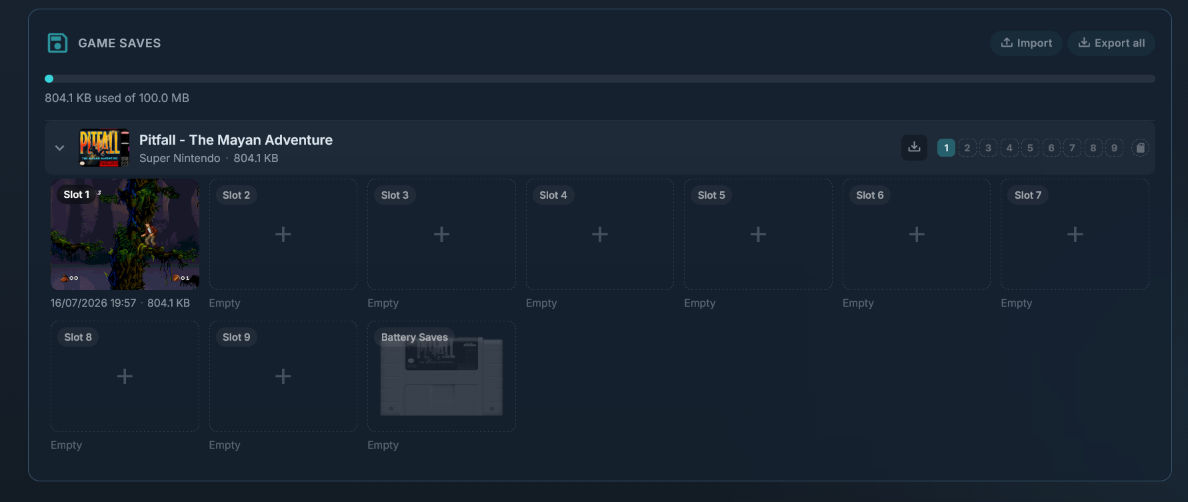Click the plus icon in Slot 8

[x=125, y=376]
